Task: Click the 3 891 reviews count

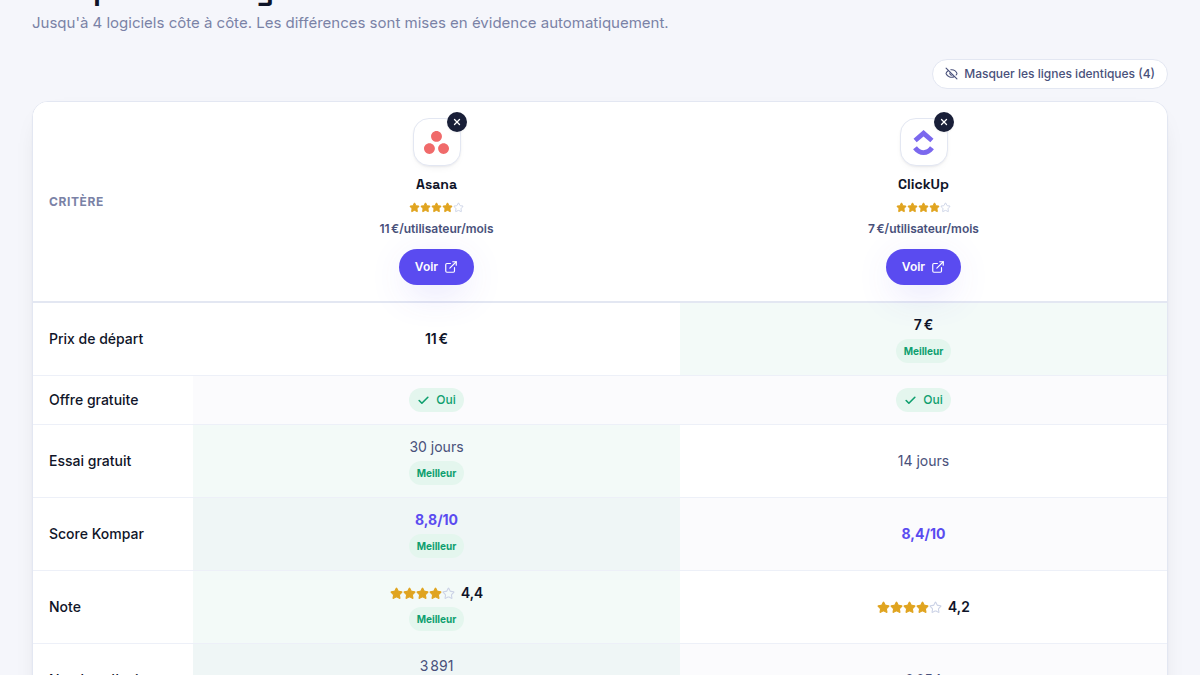Action: pyautogui.click(x=436, y=665)
